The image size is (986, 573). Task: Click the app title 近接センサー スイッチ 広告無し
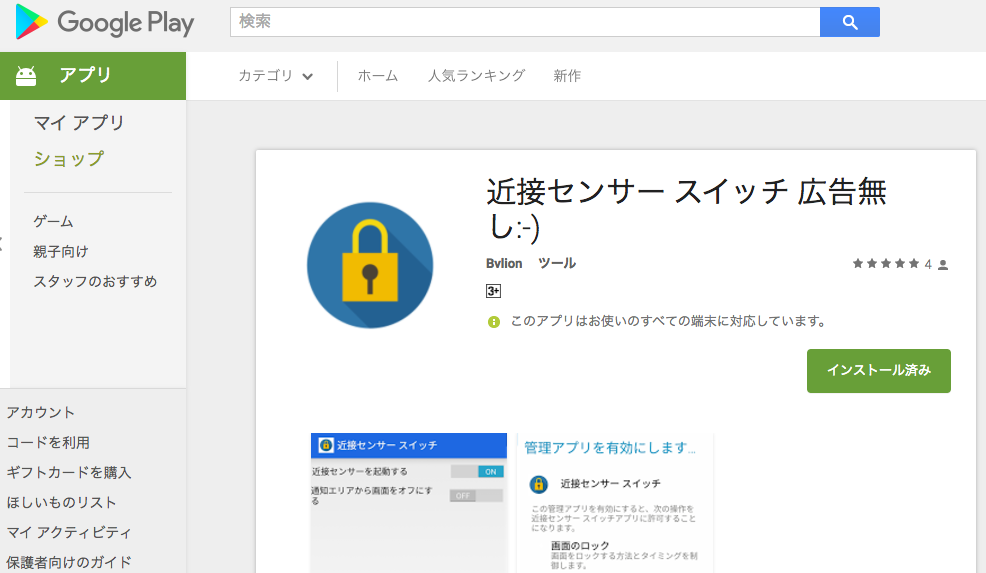click(686, 209)
